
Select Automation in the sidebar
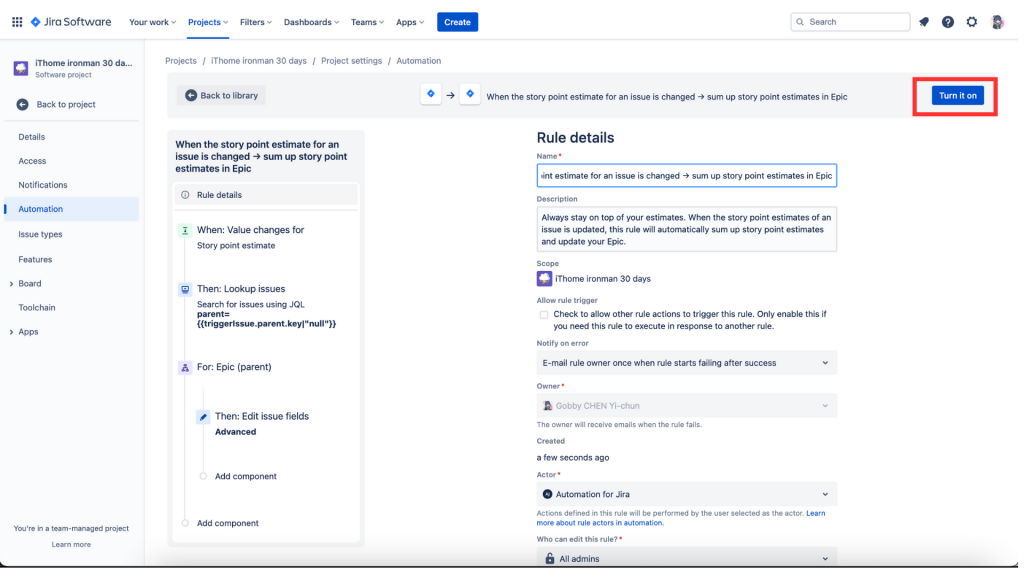[71, 210]
